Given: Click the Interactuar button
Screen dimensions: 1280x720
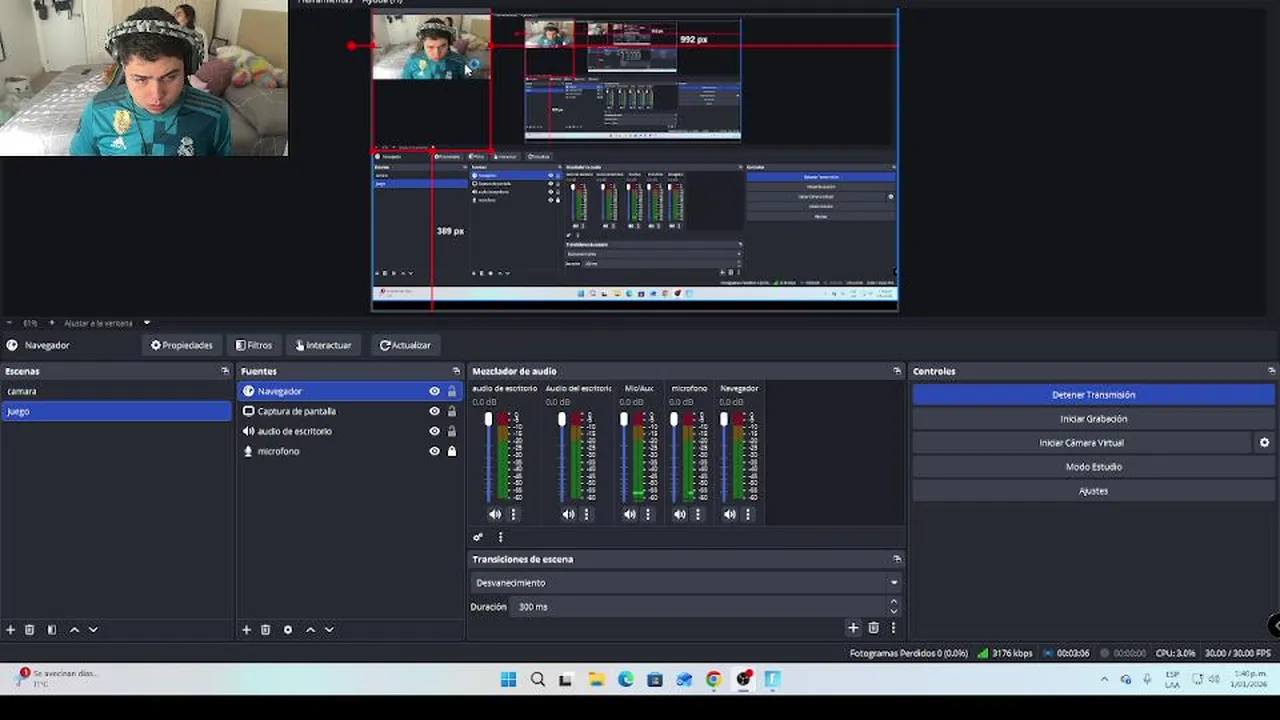Looking at the screenshot, I should coord(323,345).
